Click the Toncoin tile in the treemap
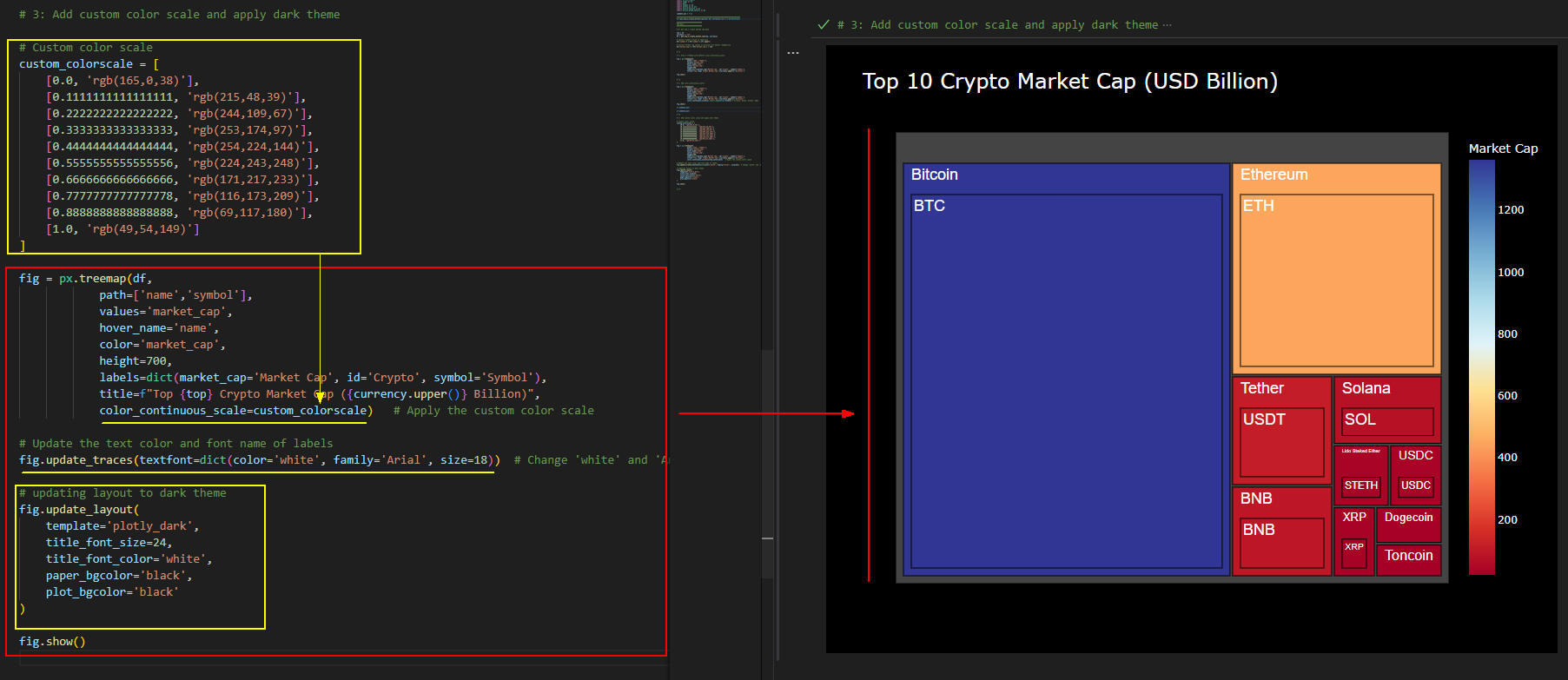 (1408, 559)
